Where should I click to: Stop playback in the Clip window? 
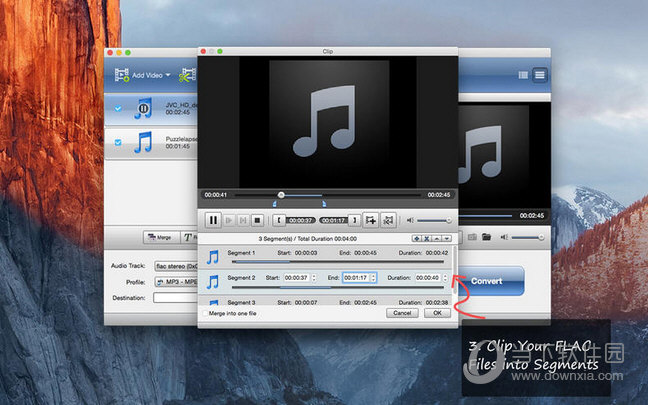(x=257, y=220)
